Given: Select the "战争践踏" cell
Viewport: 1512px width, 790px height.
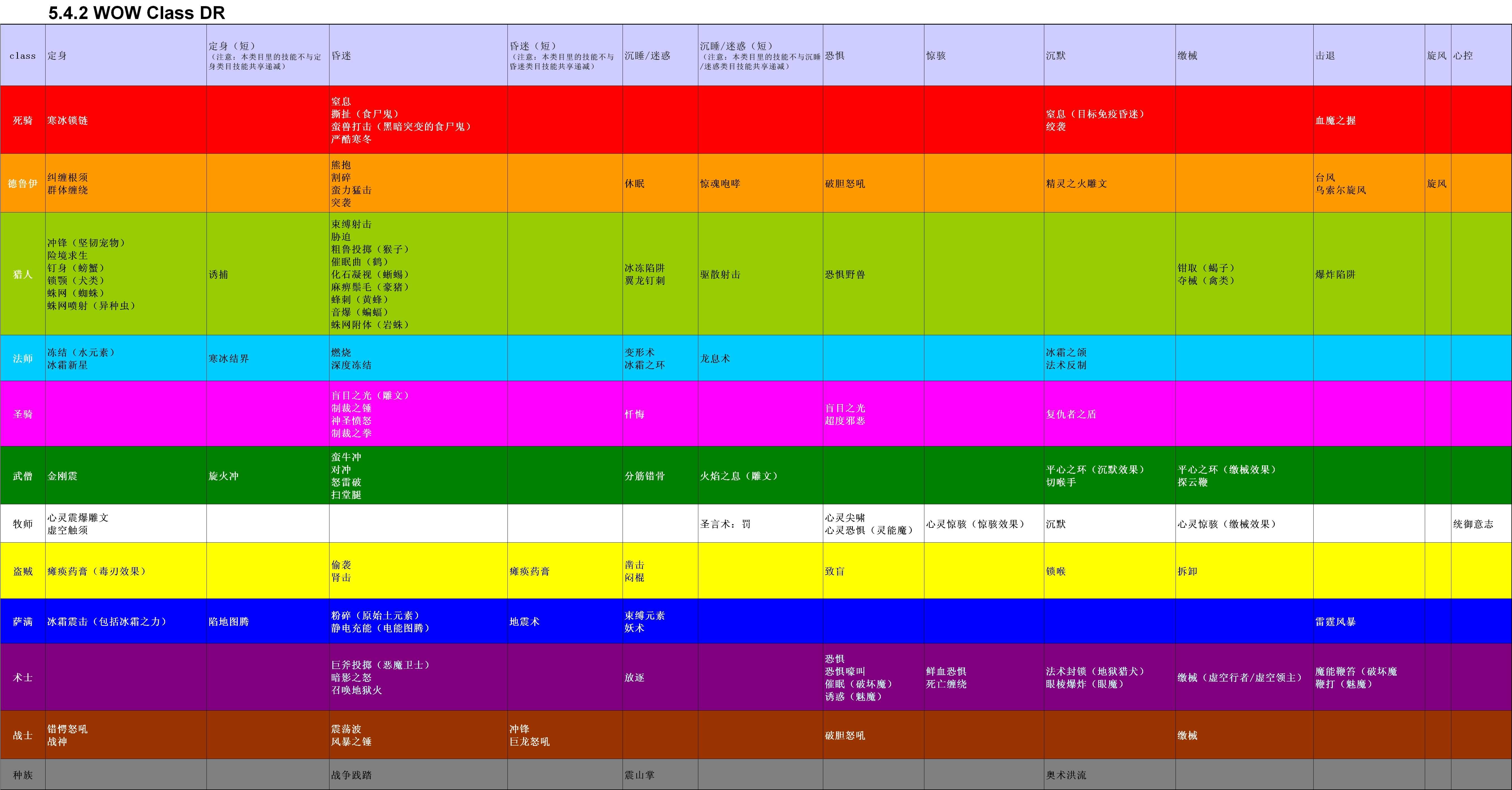Looking at the screenshot, I should (x=418, y=775).
